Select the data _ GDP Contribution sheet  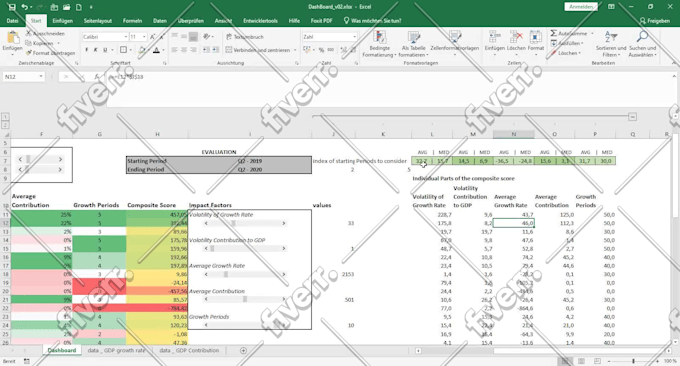pyautogui.click(x=189, y=350)
